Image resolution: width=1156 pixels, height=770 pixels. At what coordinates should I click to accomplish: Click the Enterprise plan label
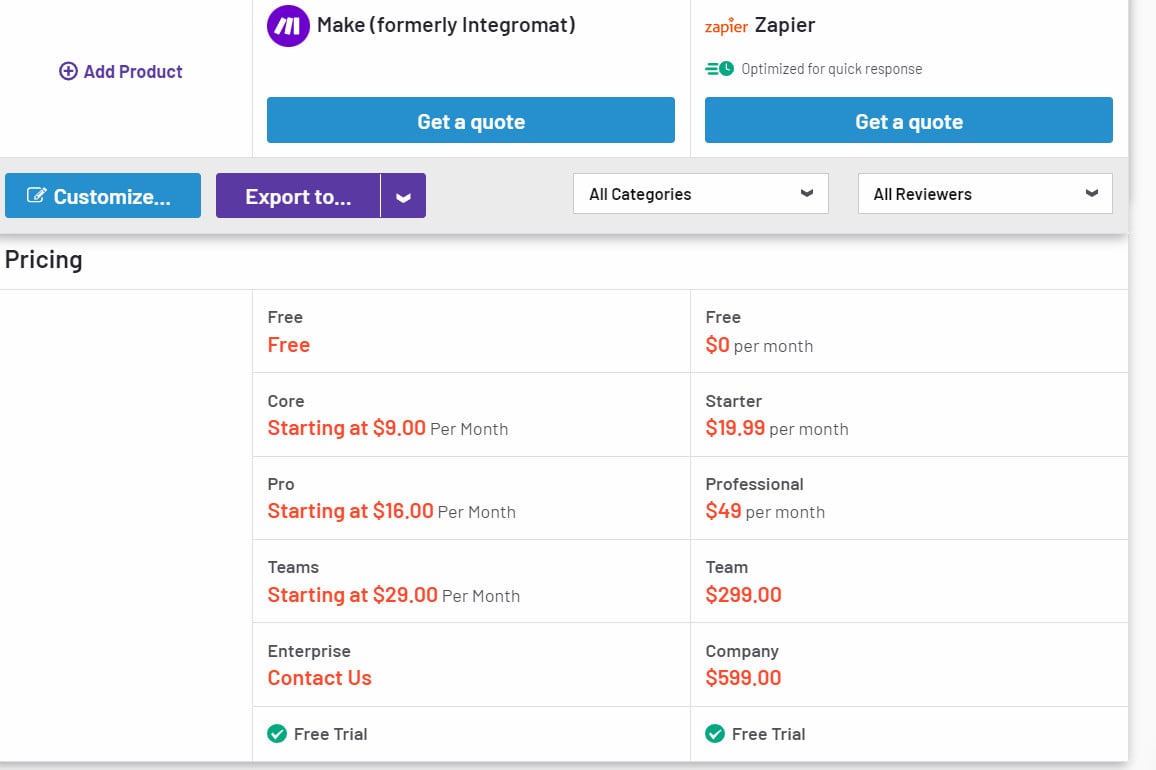[x=309, y=651]
